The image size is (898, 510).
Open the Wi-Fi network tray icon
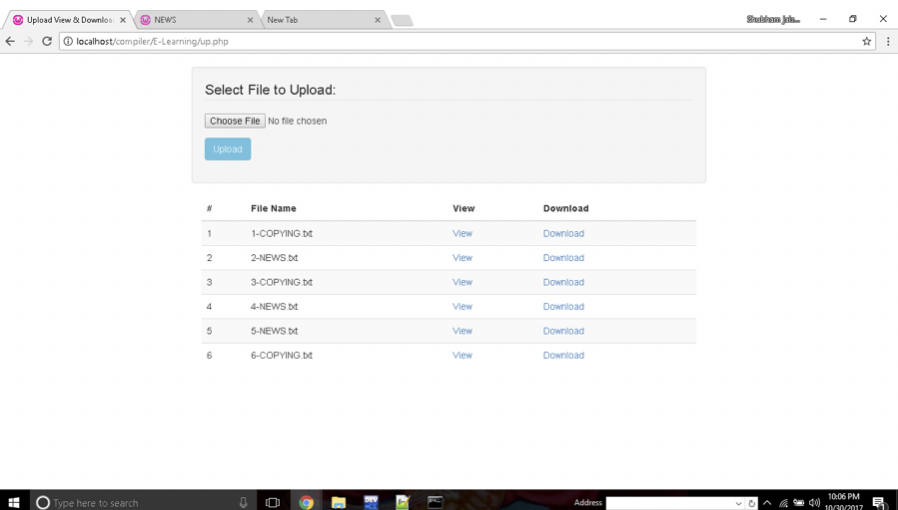click(783, 503)
